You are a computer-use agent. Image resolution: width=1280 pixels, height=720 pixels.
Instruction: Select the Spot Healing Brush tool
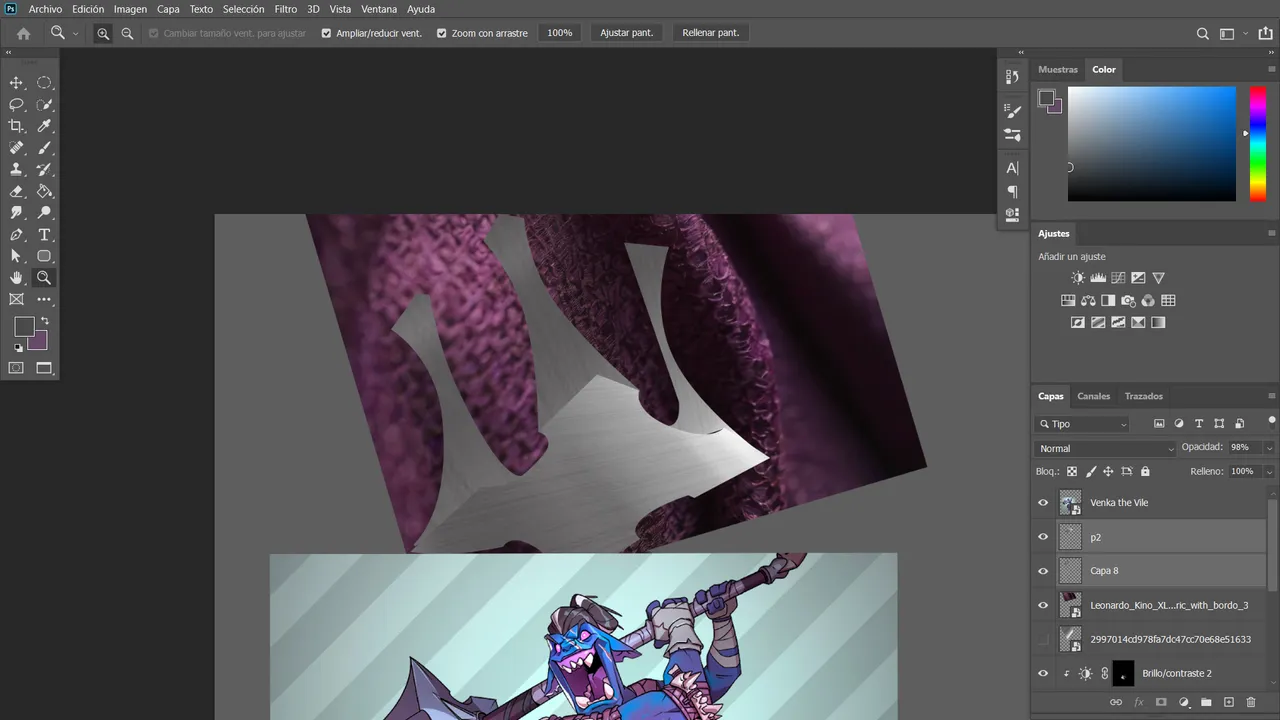pyautogui.click(x=16, y=148)
